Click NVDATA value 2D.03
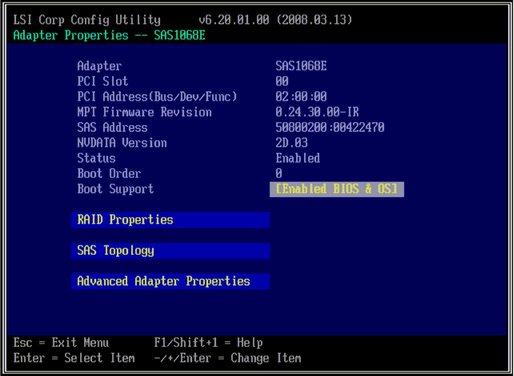Image resolution: width=514 pixels, height=376 pixels. (291, 143)
